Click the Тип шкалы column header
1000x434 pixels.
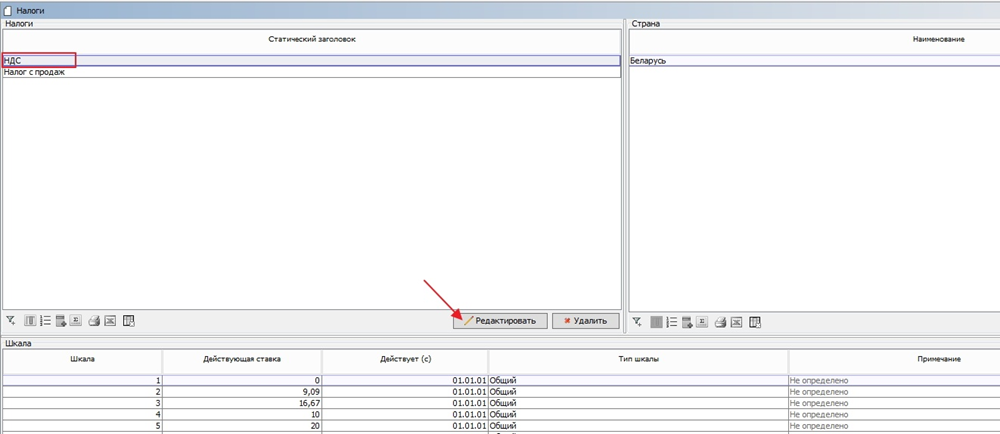pos(638,358)
